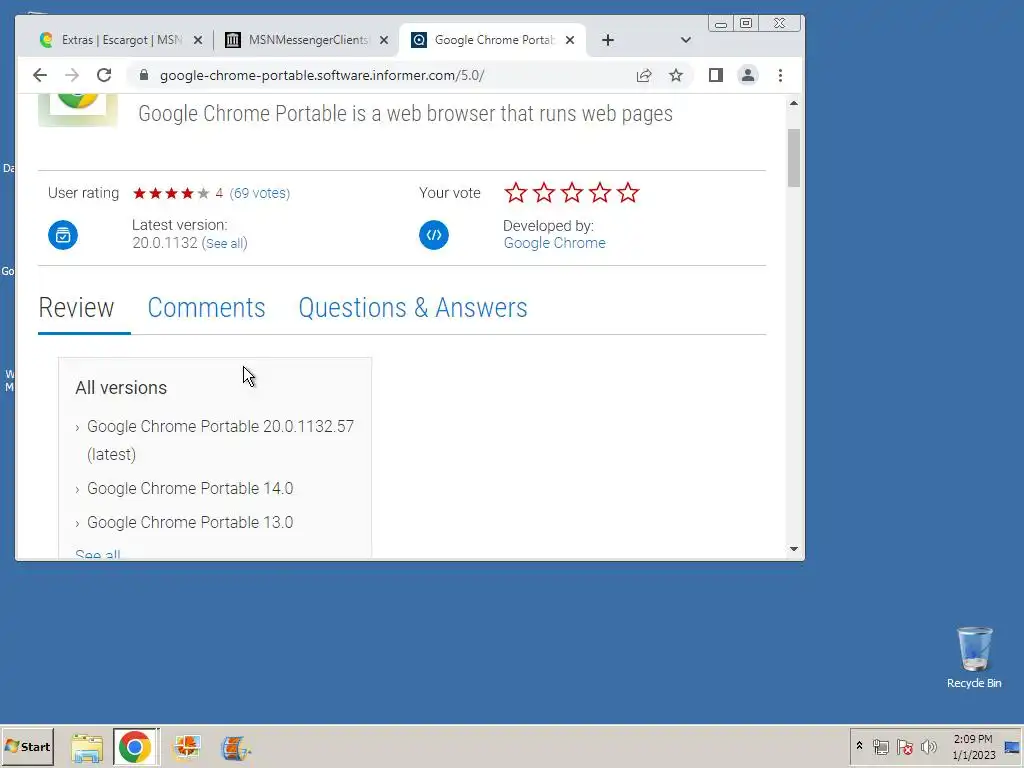Image resolution: width=1024 pixels, height=768 pixels.
Task: Close the MSNMessengerClients tab
Action: click(x=384, y=40)
